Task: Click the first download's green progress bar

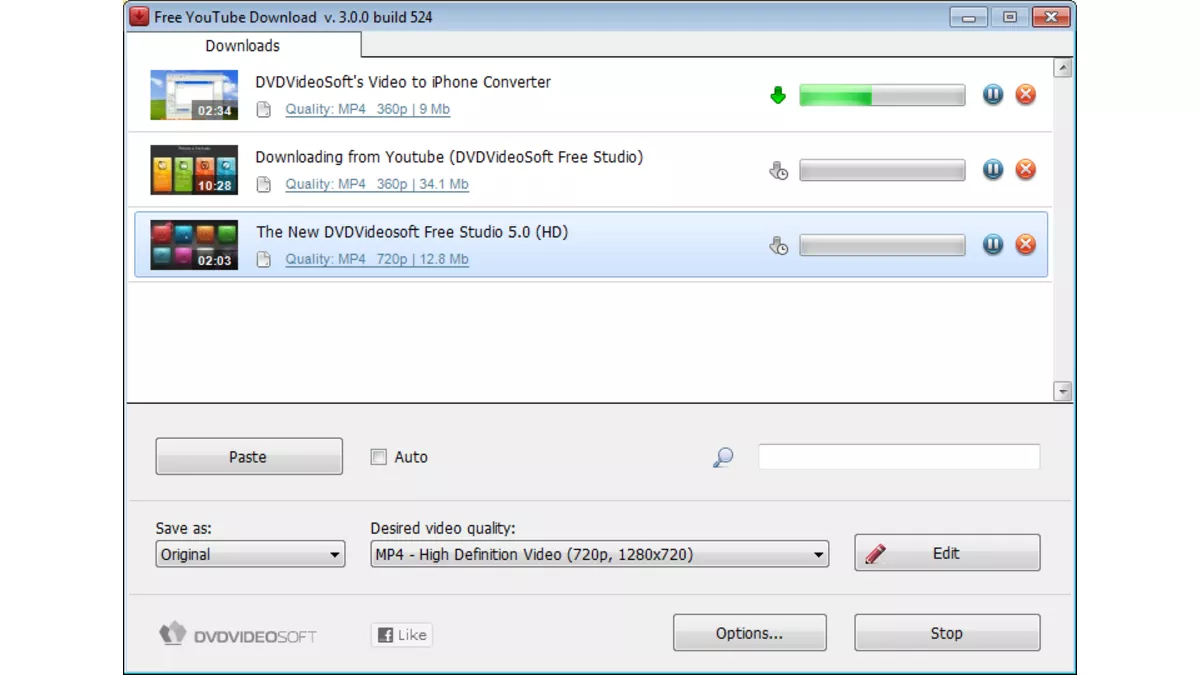Action: pos(881,96)
